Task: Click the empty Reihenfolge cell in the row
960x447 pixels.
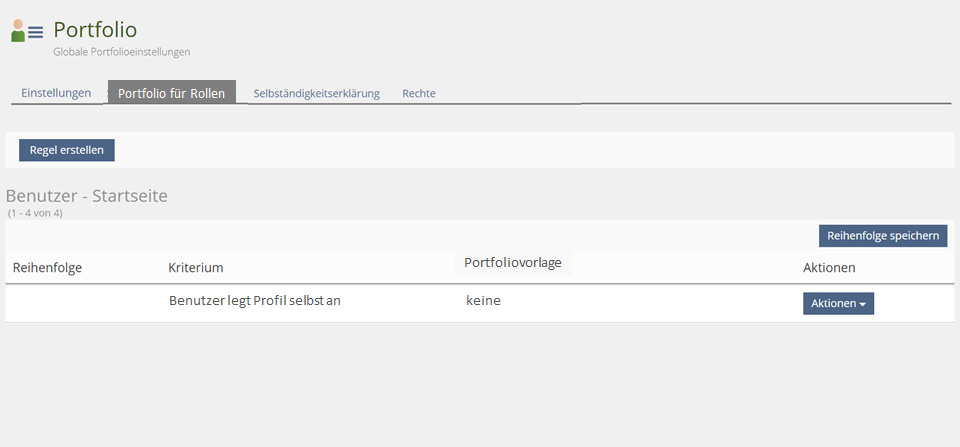Action: (80, 303)
